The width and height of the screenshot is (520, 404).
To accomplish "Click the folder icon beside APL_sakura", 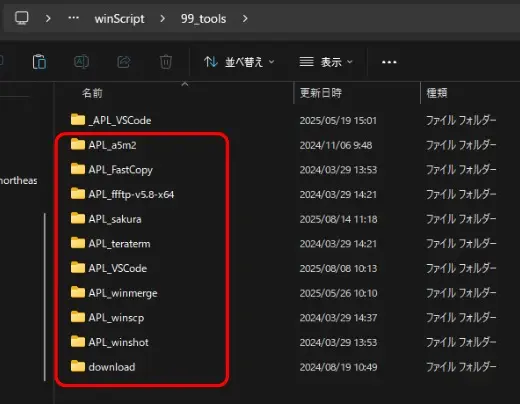I will coord(78,218).
